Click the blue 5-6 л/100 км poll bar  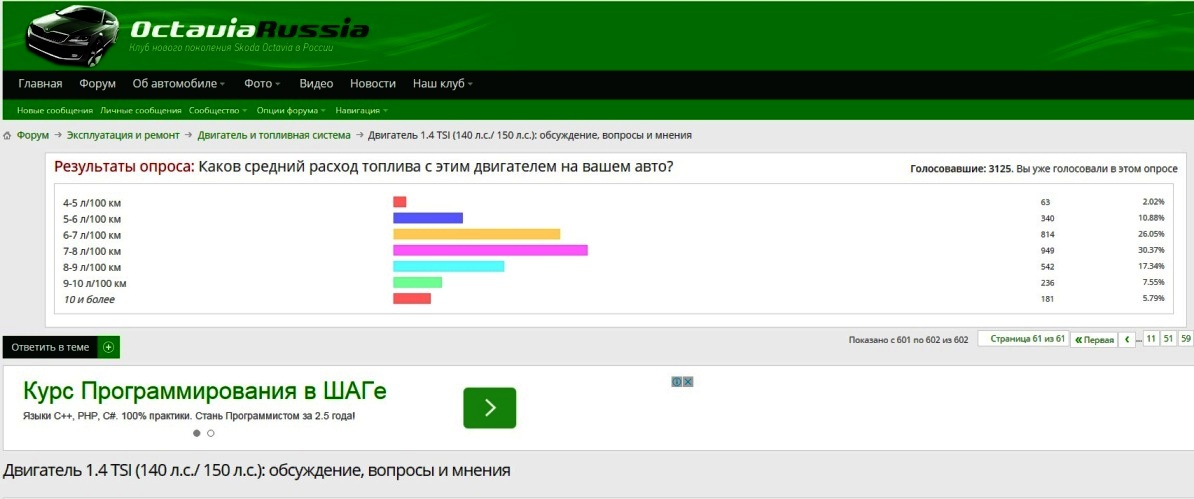click(x=428, y=218)
